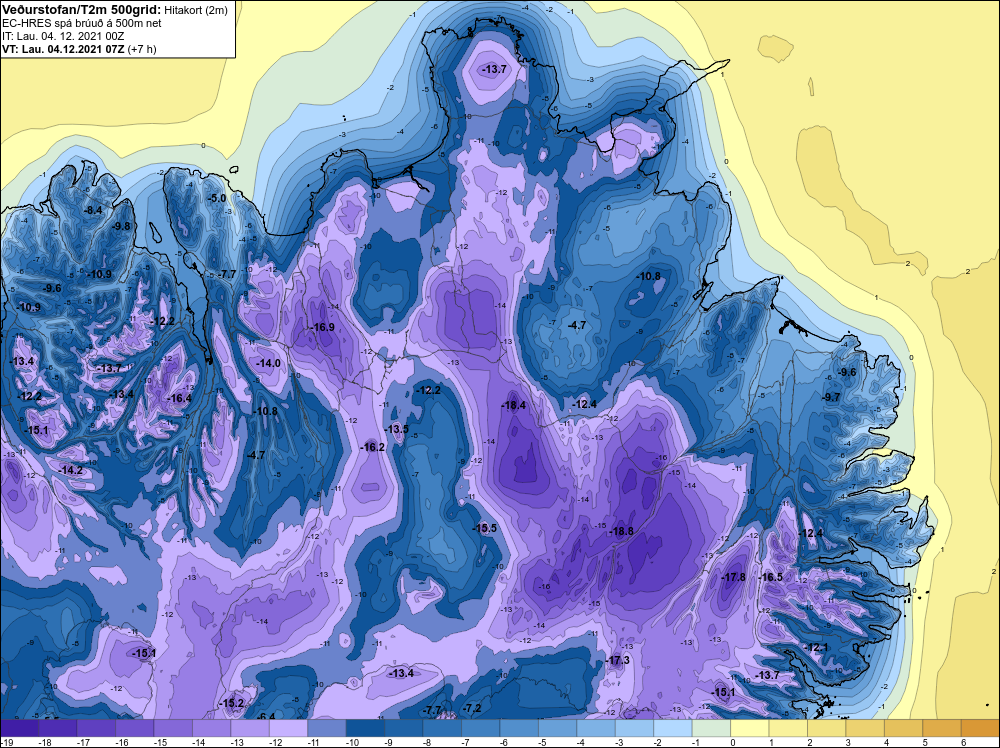
Task: Click the legend swatch between -19 and -18
Action: coord(19,728)
